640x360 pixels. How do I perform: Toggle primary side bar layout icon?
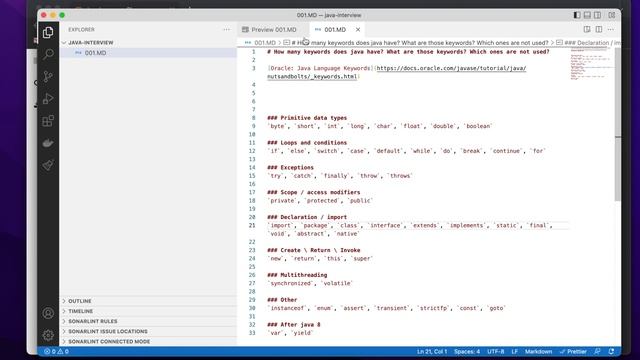click(577, 15)
